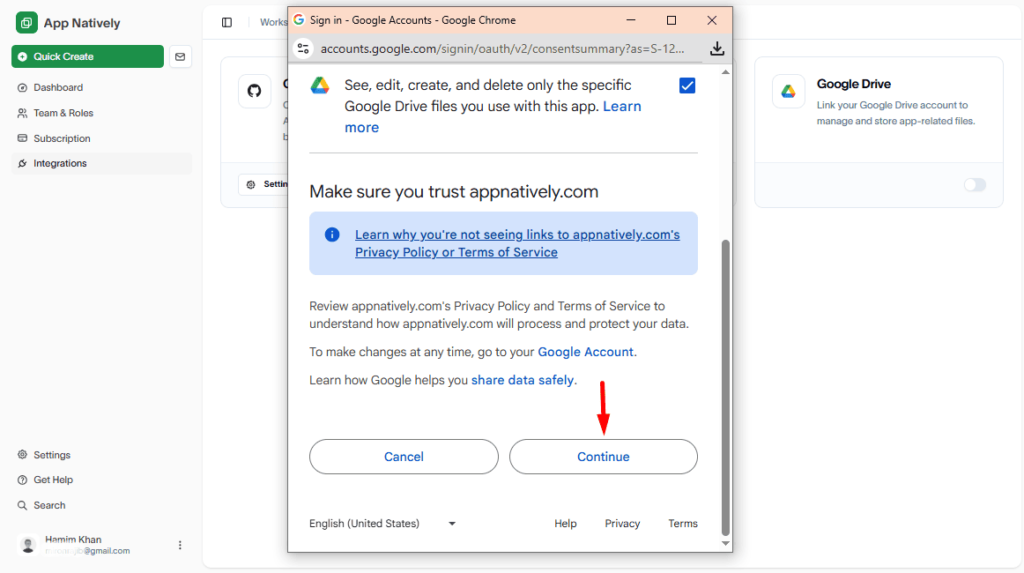Click the Google Drive card title
1024x573 pixels.
pos(854,84)
